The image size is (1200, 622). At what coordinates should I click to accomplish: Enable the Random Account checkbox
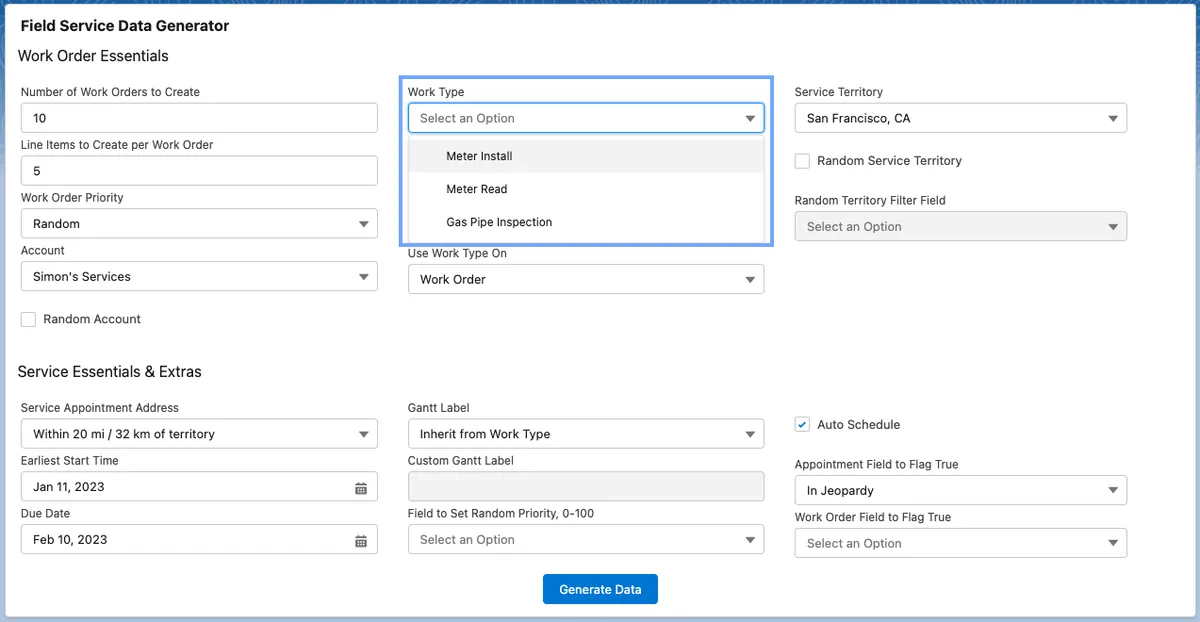[x=28, y=320]
